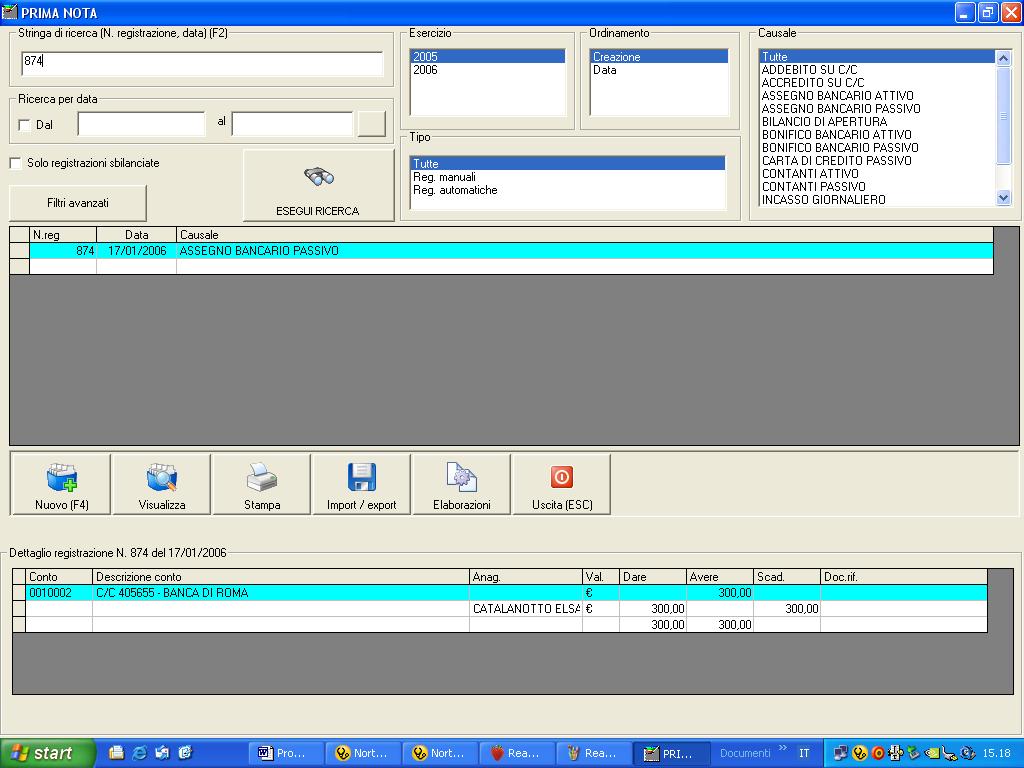Viewport: 1024px width, 768px height.
Task: Click the Causale list scroll-down arrow
Action: point(1004,198)
